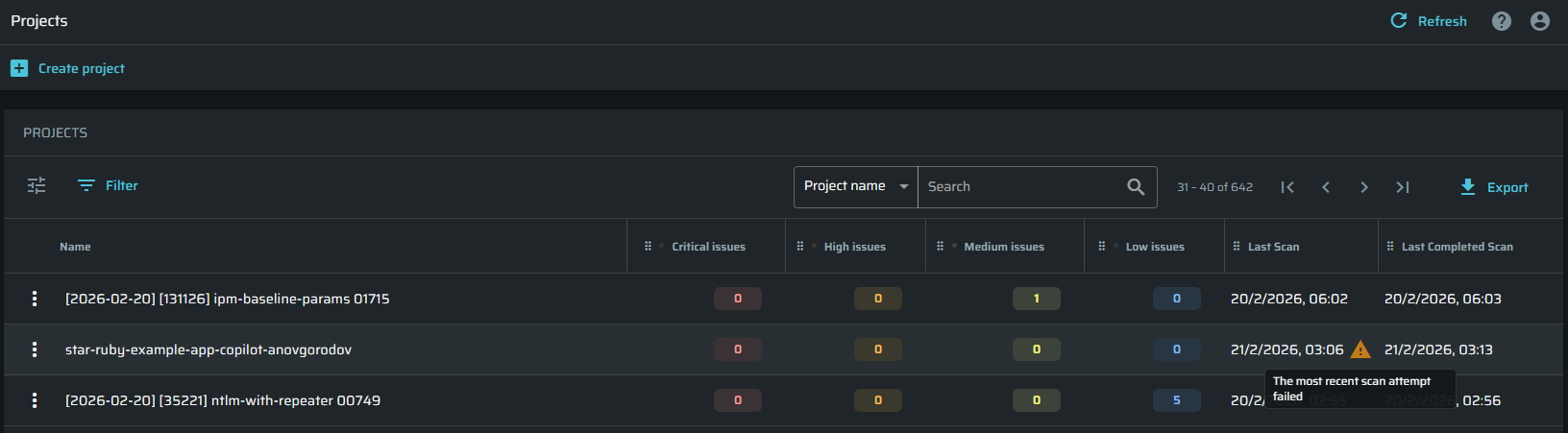Screen dimensions: 1568x433
Task: Grab the drag handle of High issues column
Action: [x=800, y=247]
